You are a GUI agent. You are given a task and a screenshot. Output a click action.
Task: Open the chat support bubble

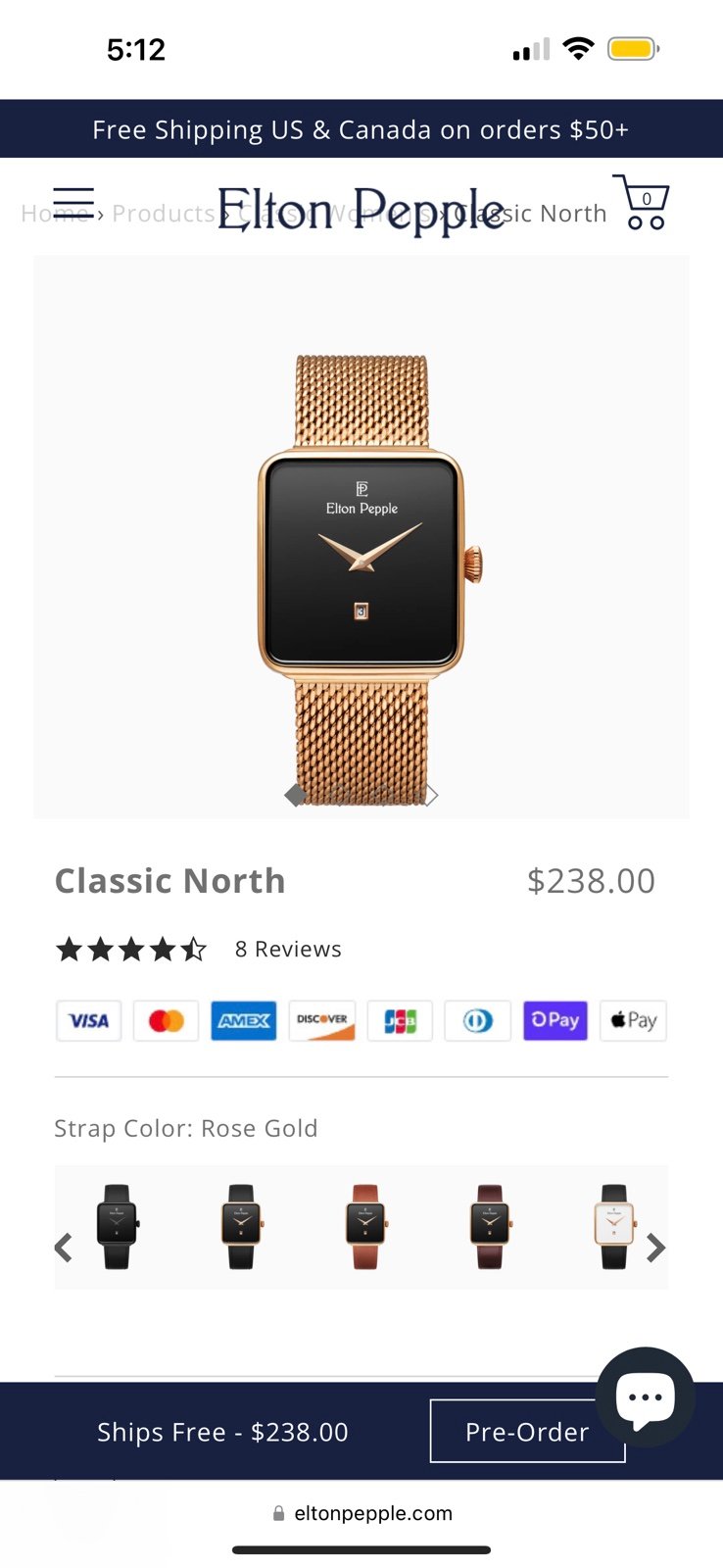point(645,1396)
